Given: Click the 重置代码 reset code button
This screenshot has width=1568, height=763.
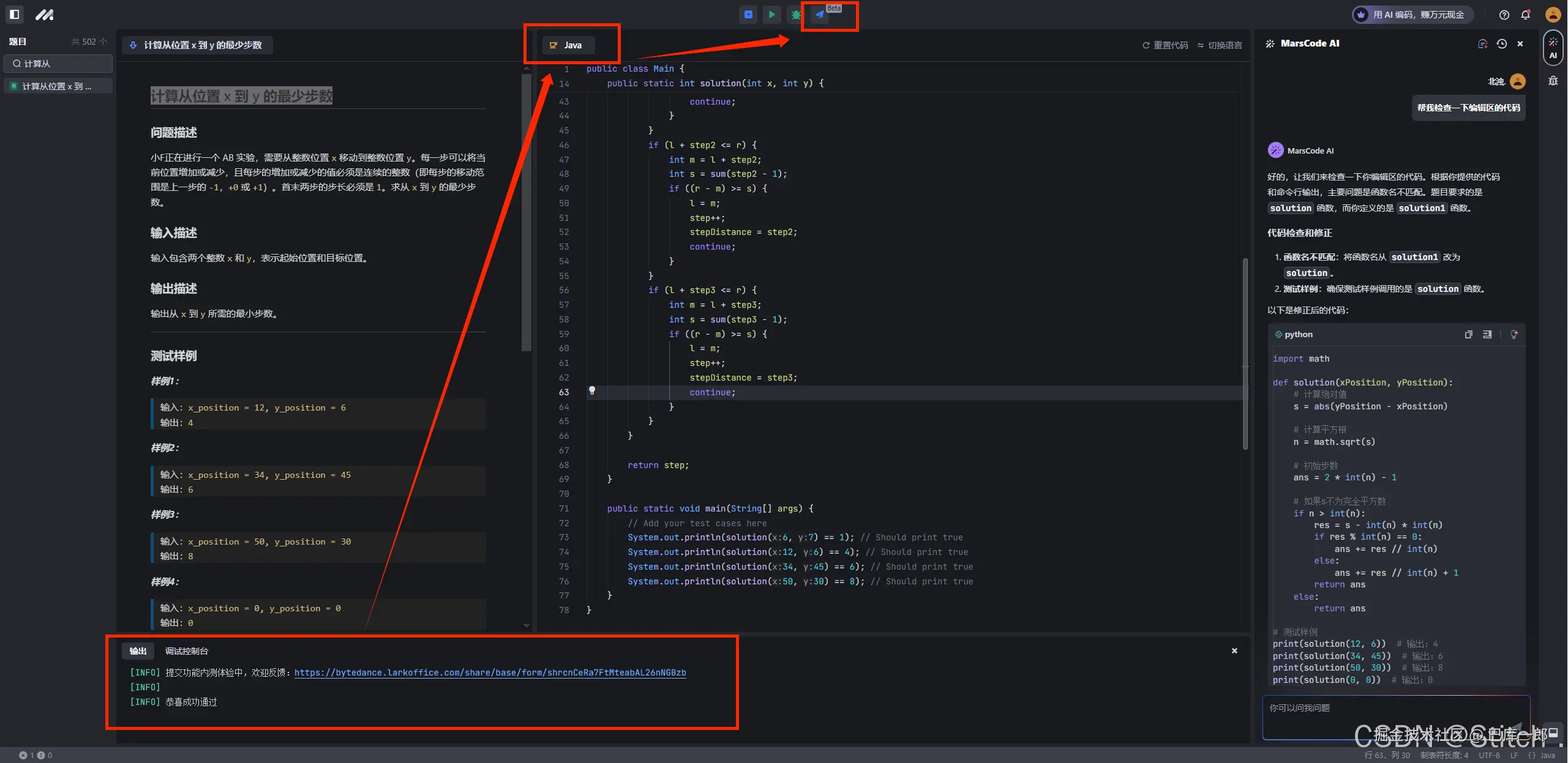Looking at the screenshot, I should (1165, 45).
